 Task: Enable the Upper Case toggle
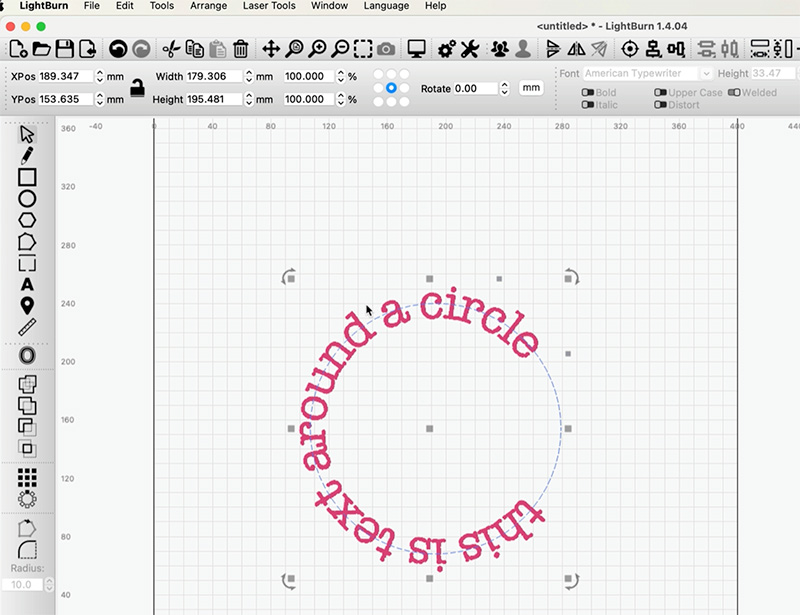coord(661,93)
